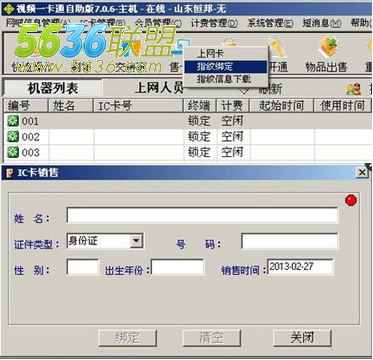Click 空闲 cell in row 002
Image resolution: width=373 pixels, height=360 pixels.
pos(232,137)
